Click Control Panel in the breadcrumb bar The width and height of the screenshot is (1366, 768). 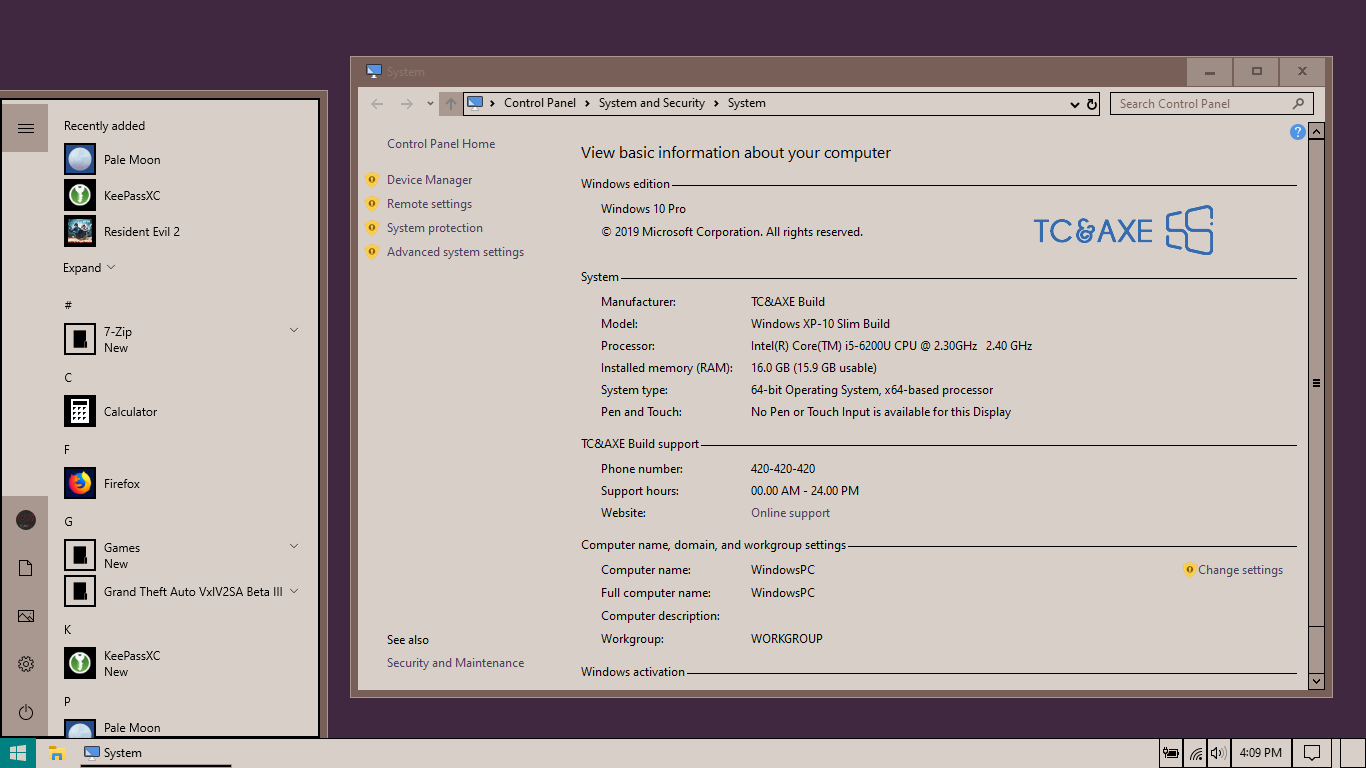click(540, 103)
